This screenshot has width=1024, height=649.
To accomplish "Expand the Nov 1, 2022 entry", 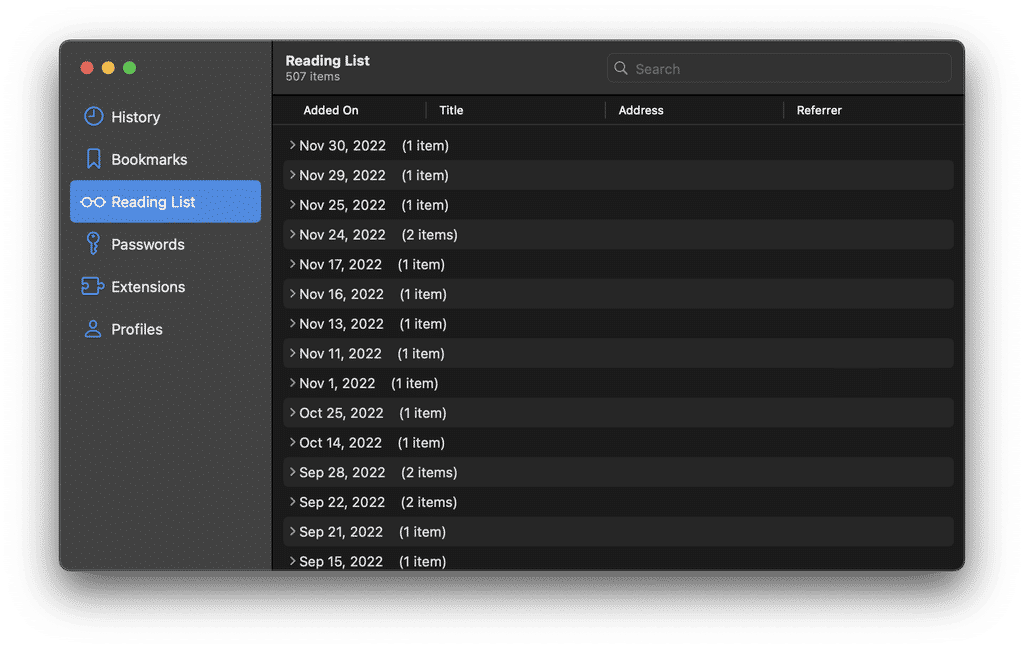I will 291,382.
